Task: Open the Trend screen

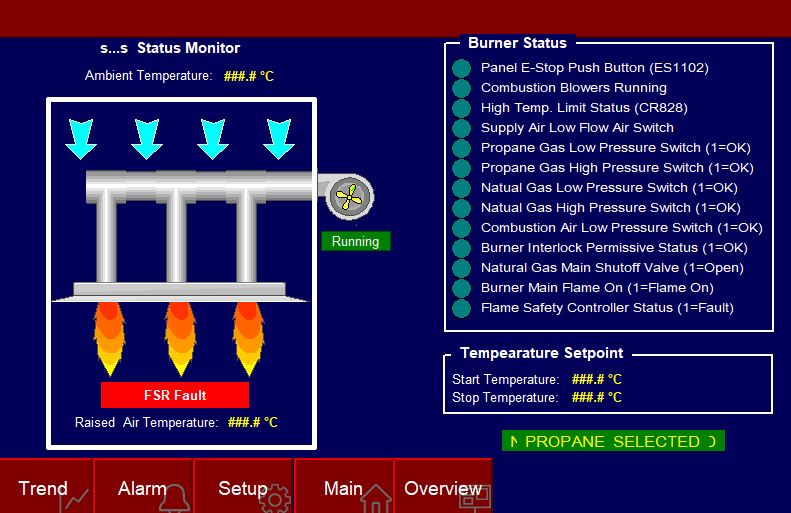Action: click(46, 487)
